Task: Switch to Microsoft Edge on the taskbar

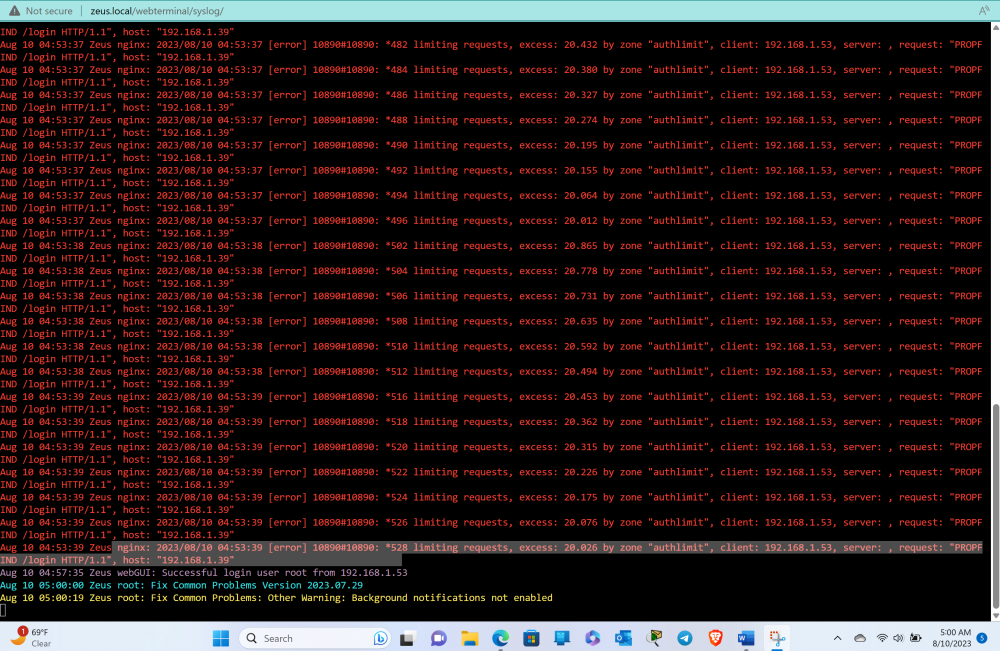Action: click(x=501, y=638)
